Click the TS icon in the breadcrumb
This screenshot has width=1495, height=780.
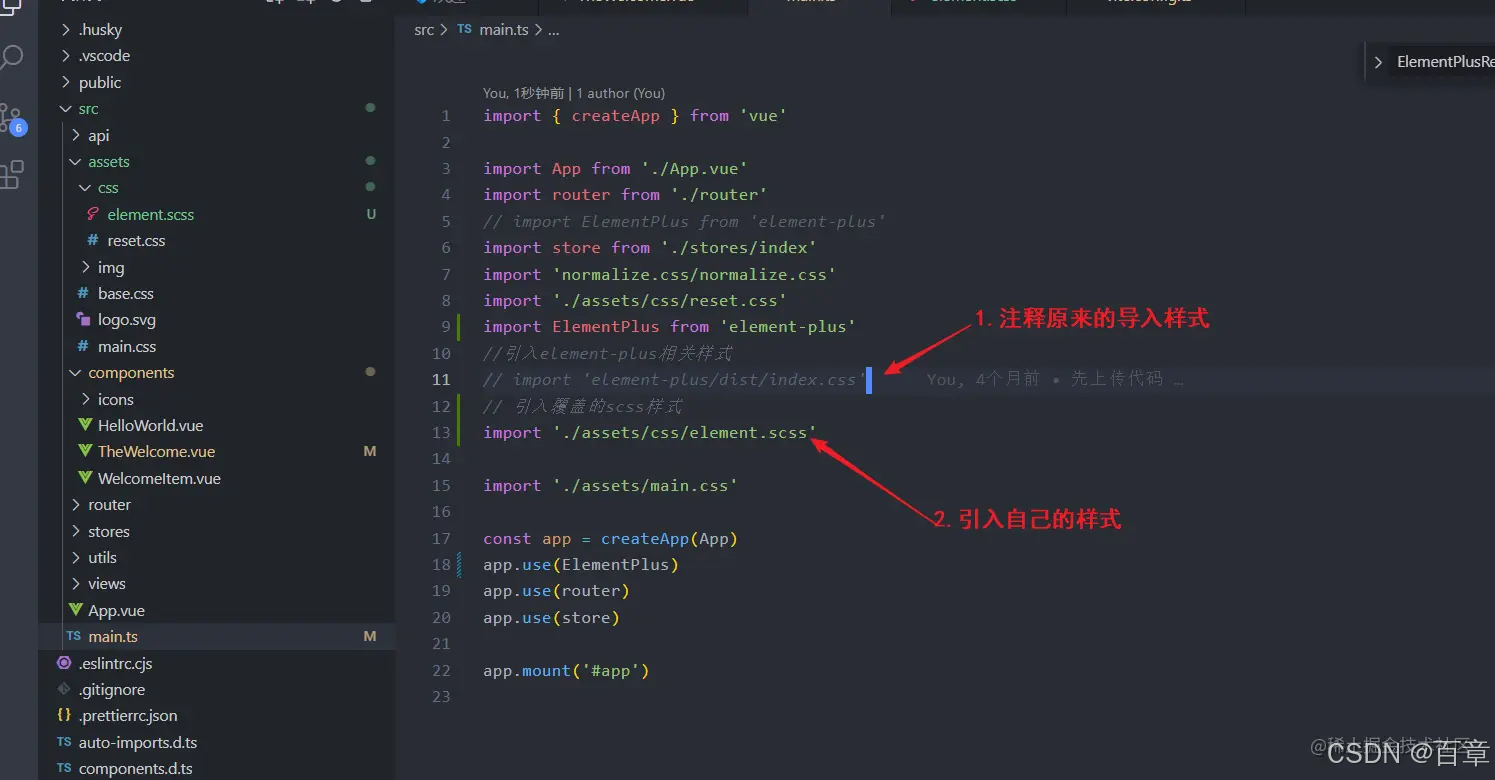coord(464,30)
